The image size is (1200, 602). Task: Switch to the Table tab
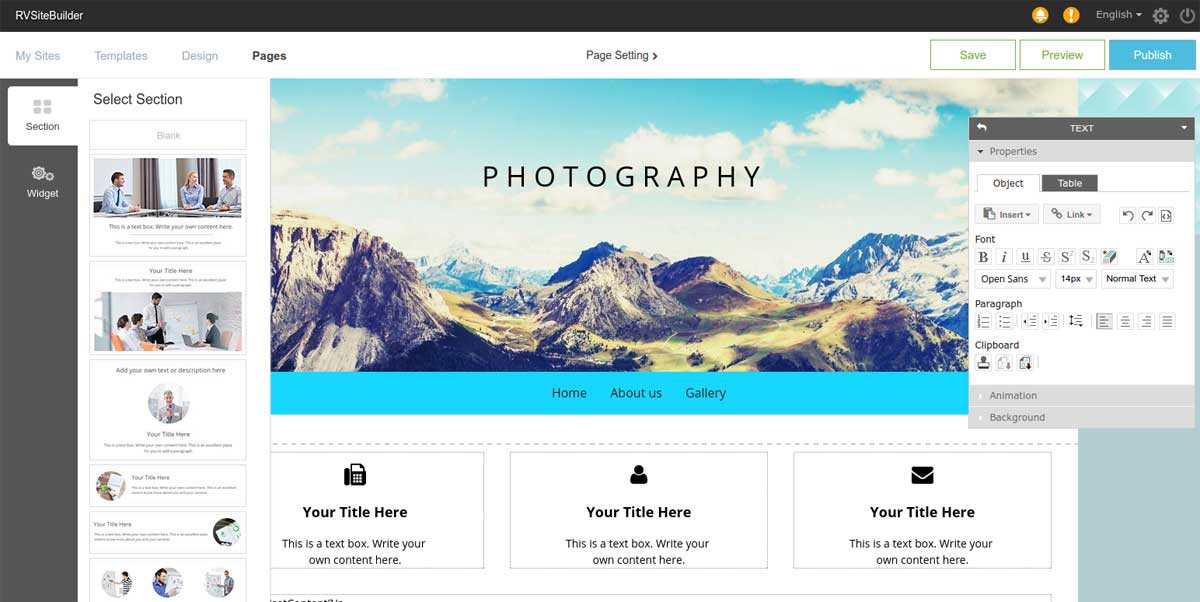1069,183
